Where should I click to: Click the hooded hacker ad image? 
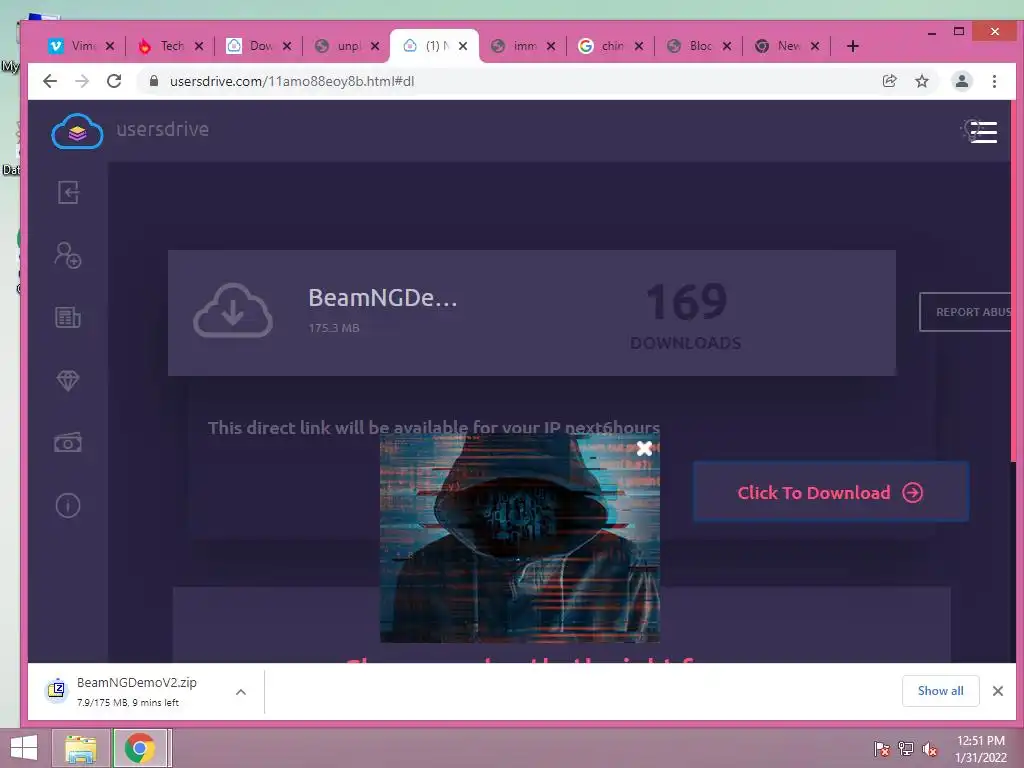(x=520, y=539)
